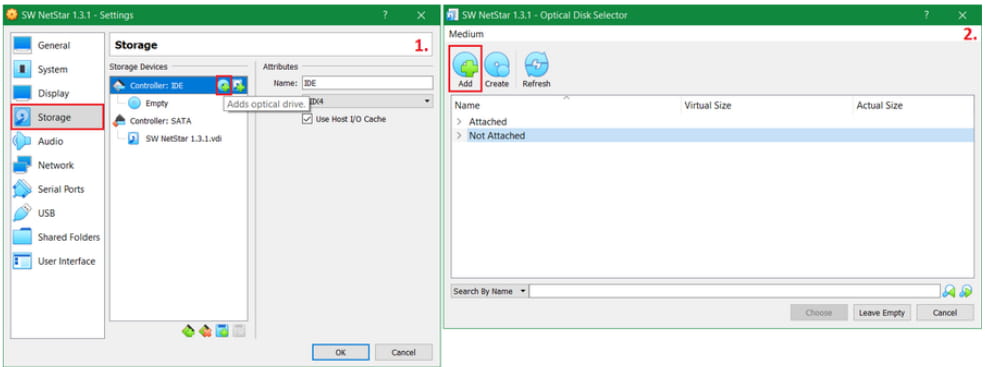985x367 pixels.
Task: Close the Settings window
Action: [421, 15]
